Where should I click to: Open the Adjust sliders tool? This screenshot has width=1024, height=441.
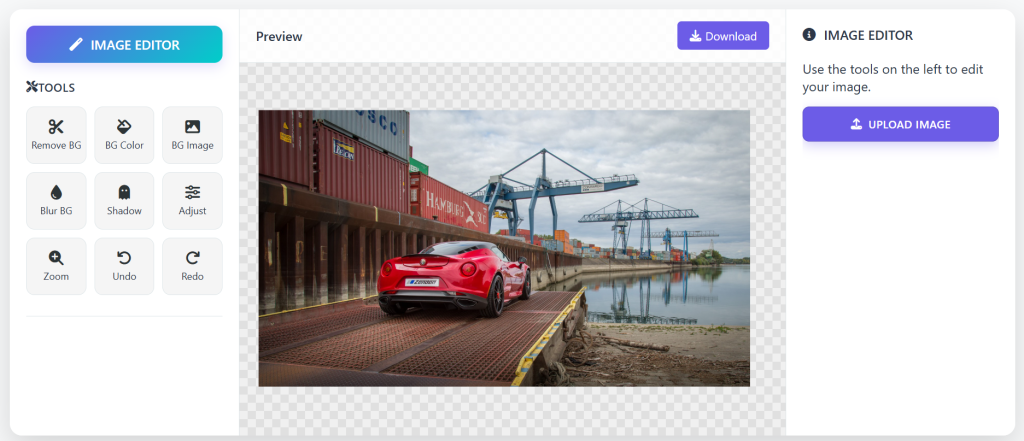192,200
